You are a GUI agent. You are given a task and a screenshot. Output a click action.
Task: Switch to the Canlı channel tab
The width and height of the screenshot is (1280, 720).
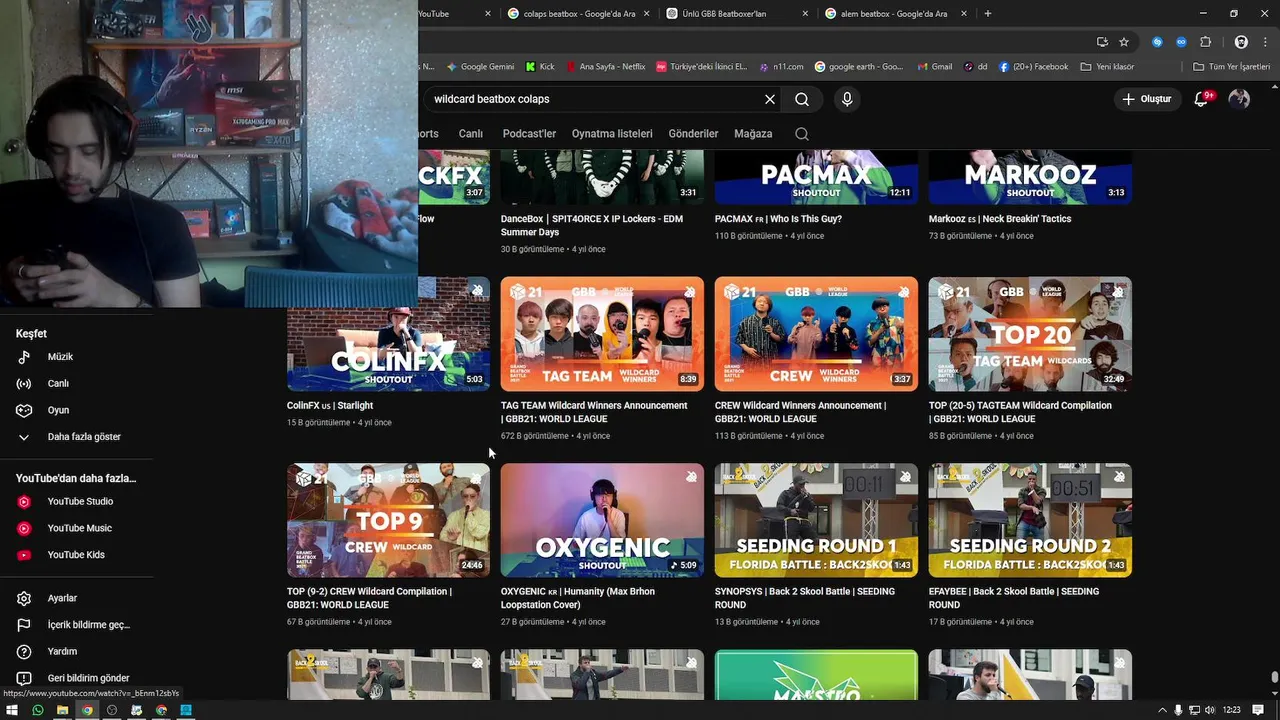(x=471, y=134)
